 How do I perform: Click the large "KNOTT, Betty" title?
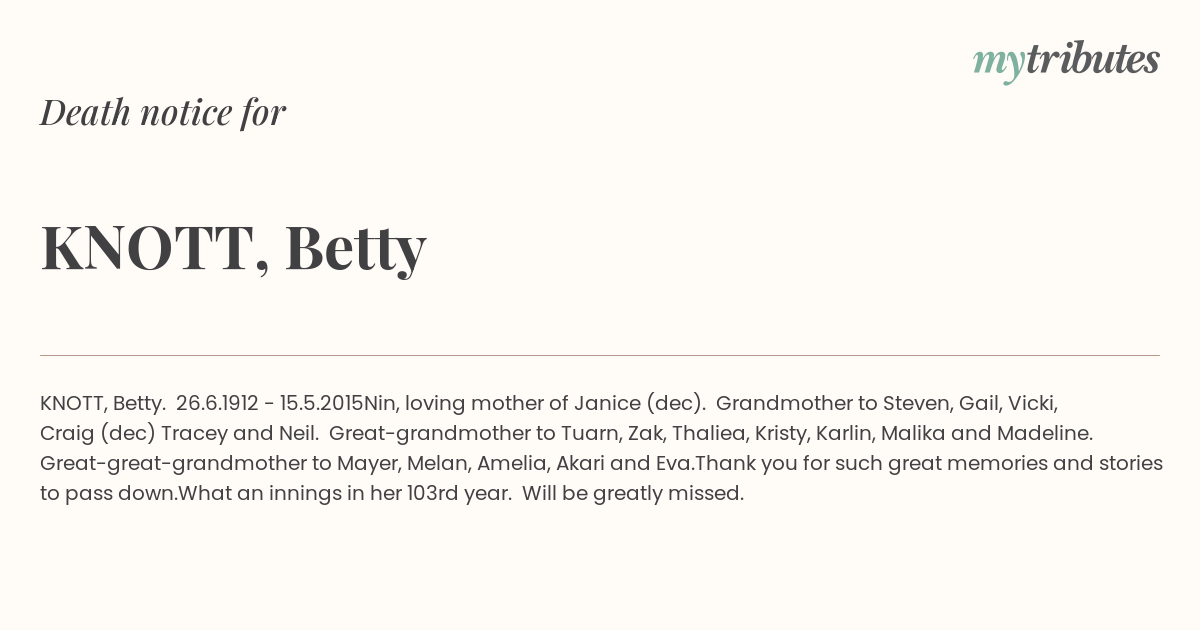[x=233, y=247]
